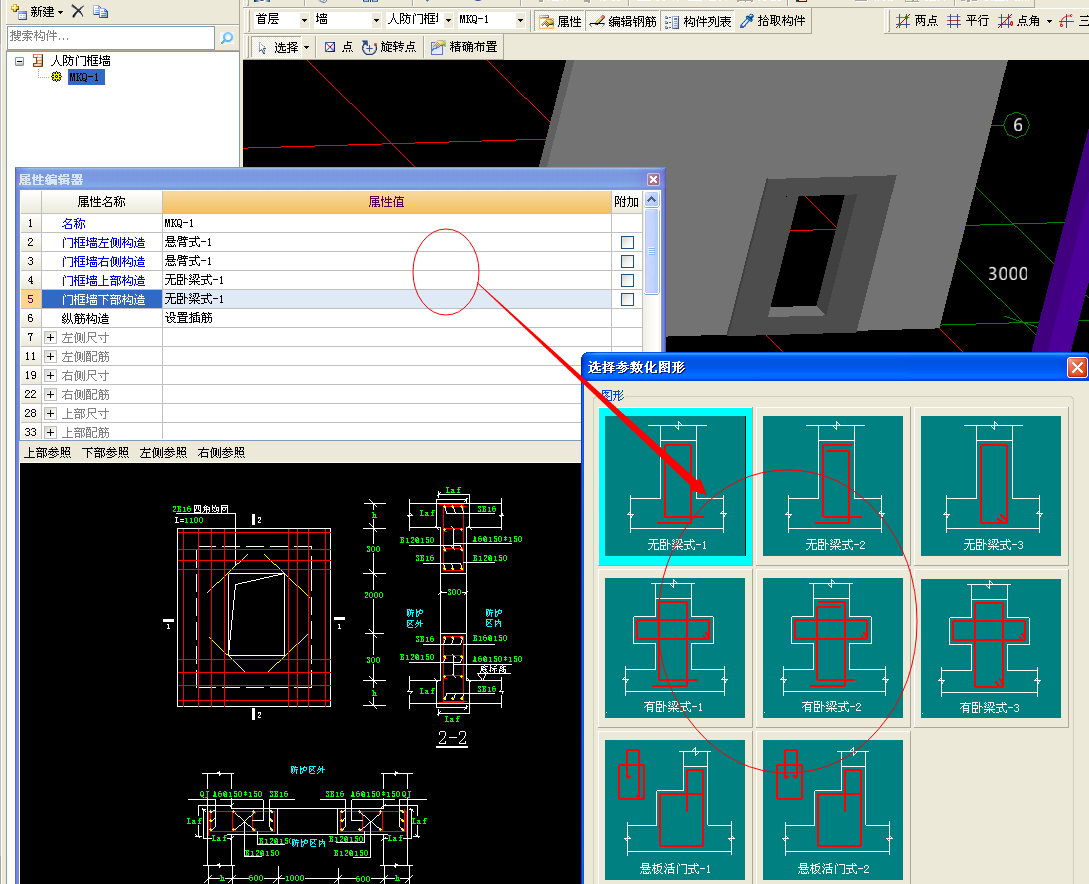Select the 无卧梁式-2 diagram thumbnail
Image resolution: width=1089 pixels, height=884 pixels.
pyautogui.click(x=833, y=485)
